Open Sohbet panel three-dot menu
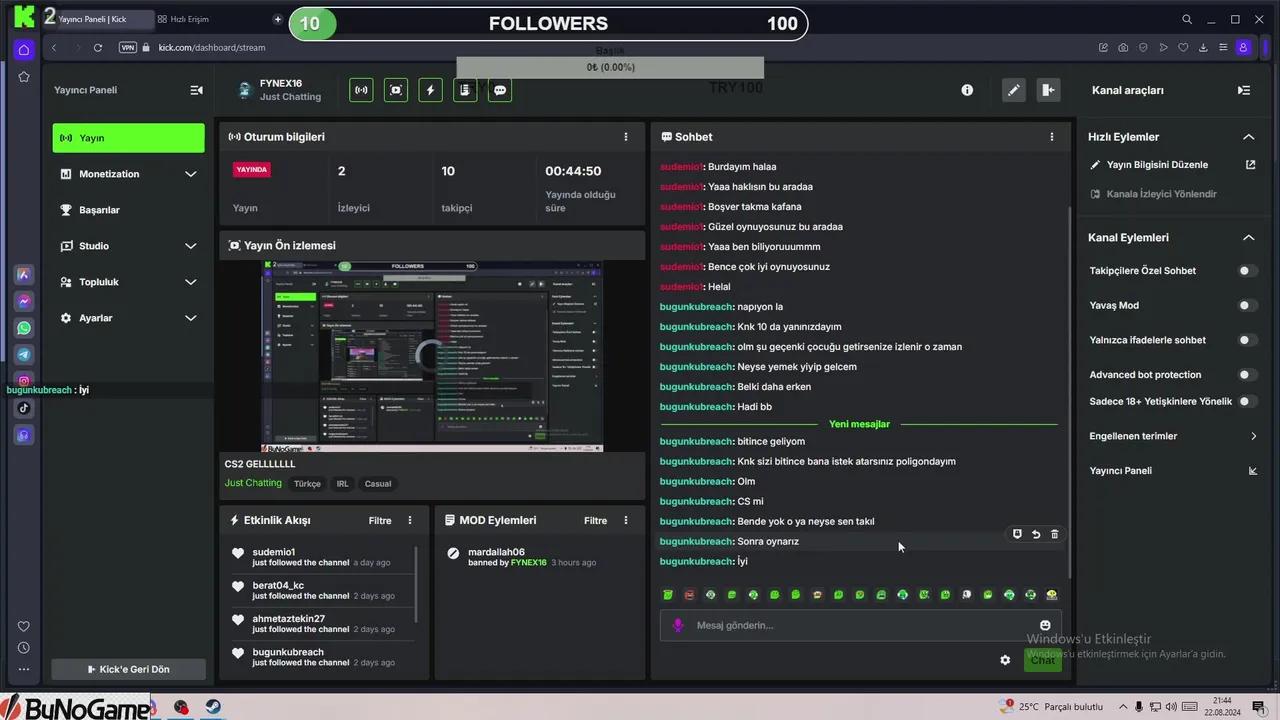Image resolution: width=1280 pixels, height=720 pixels. coord(1051,137)
